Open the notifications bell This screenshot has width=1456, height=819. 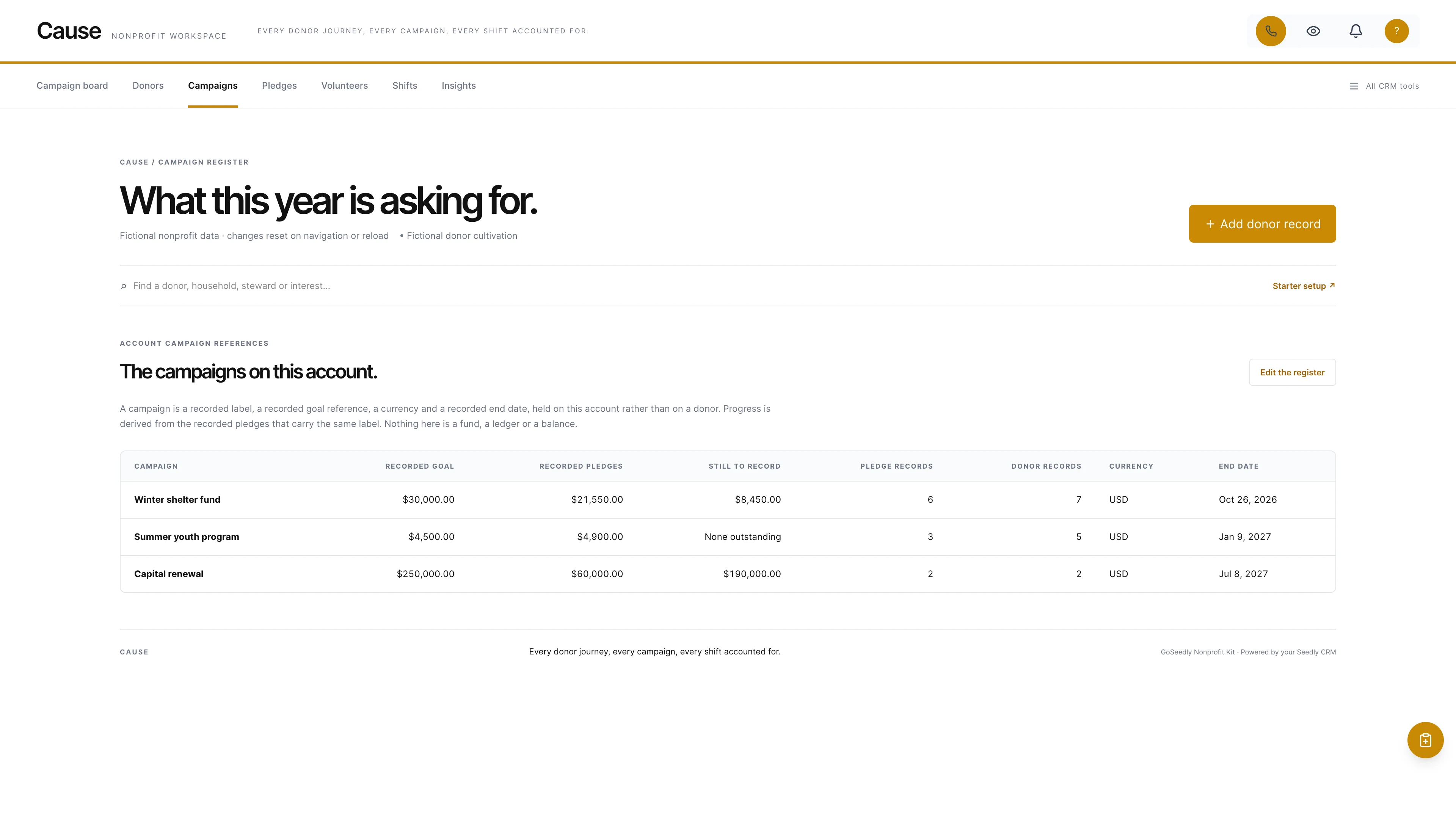[1356, 31]
